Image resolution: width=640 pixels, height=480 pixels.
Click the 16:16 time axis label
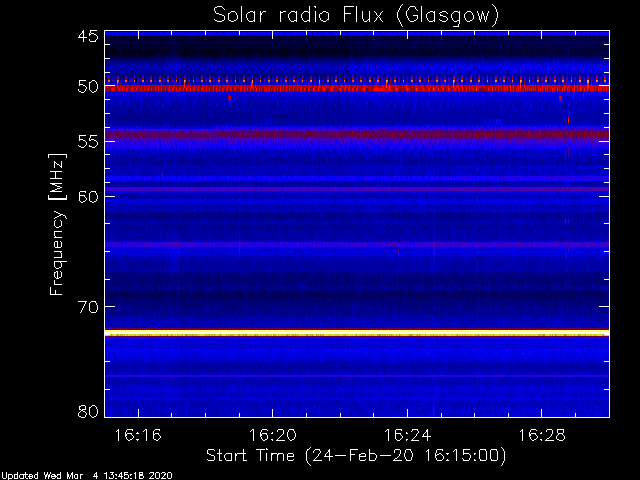tap(138, 436)
